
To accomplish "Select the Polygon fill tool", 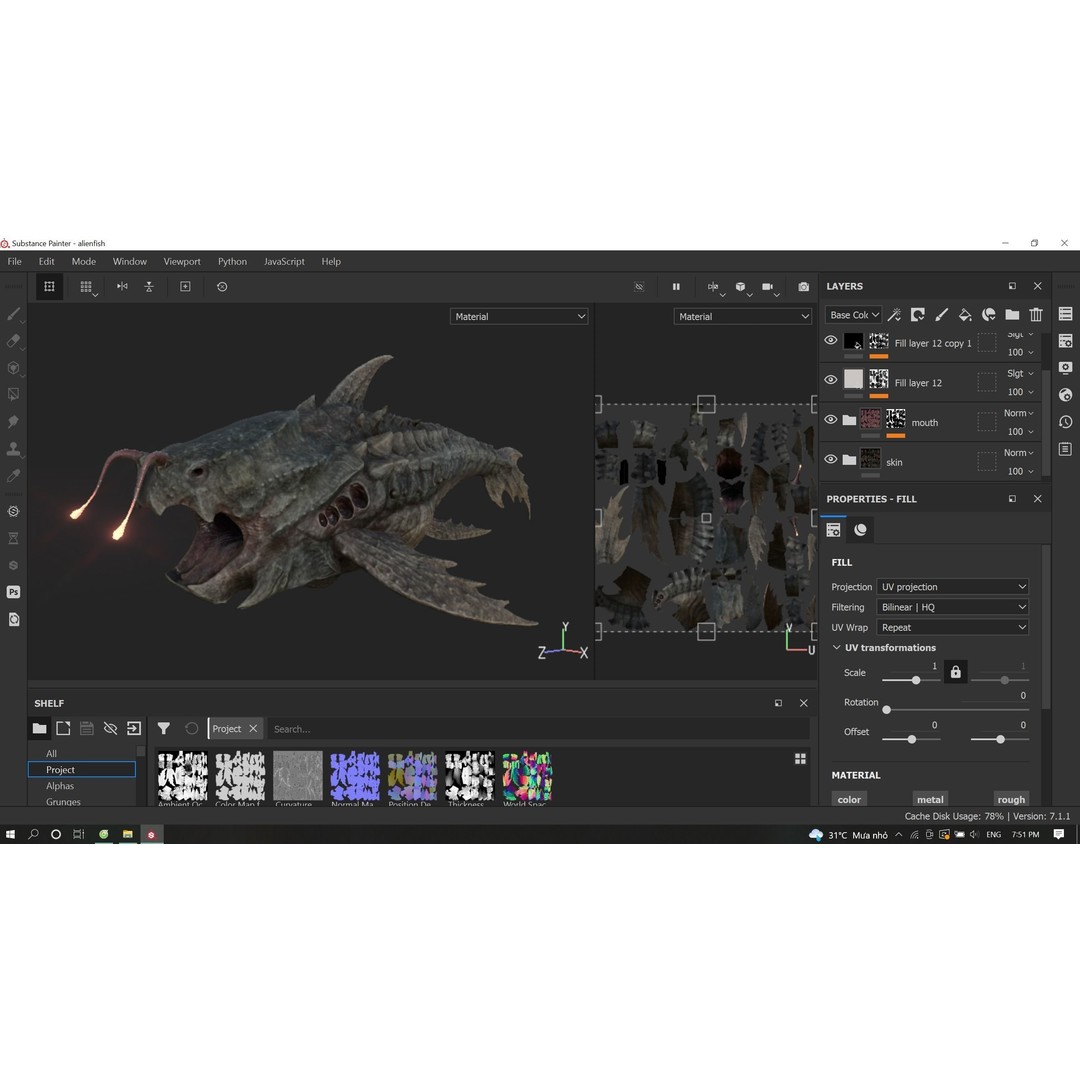I will (x=13, y=395).
